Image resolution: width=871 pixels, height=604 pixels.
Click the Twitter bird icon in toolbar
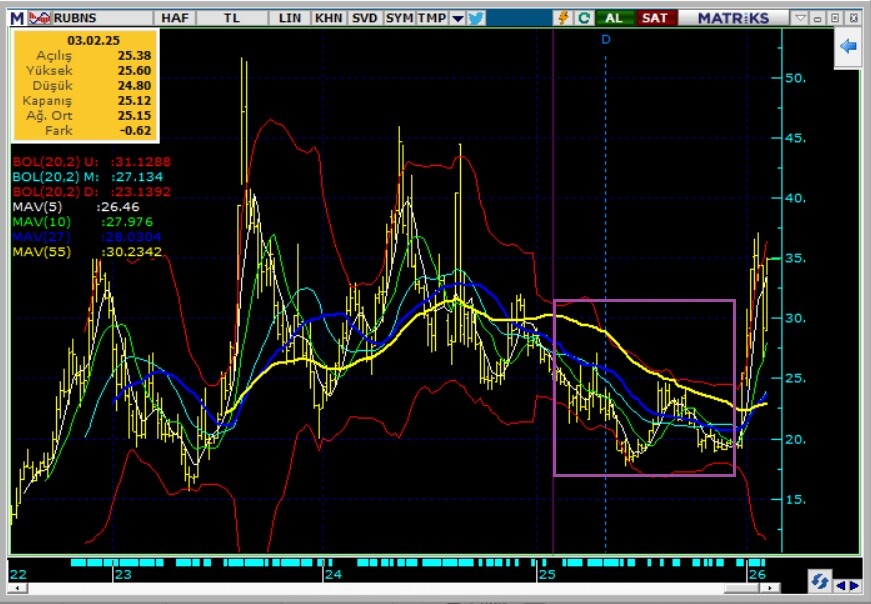476,18
